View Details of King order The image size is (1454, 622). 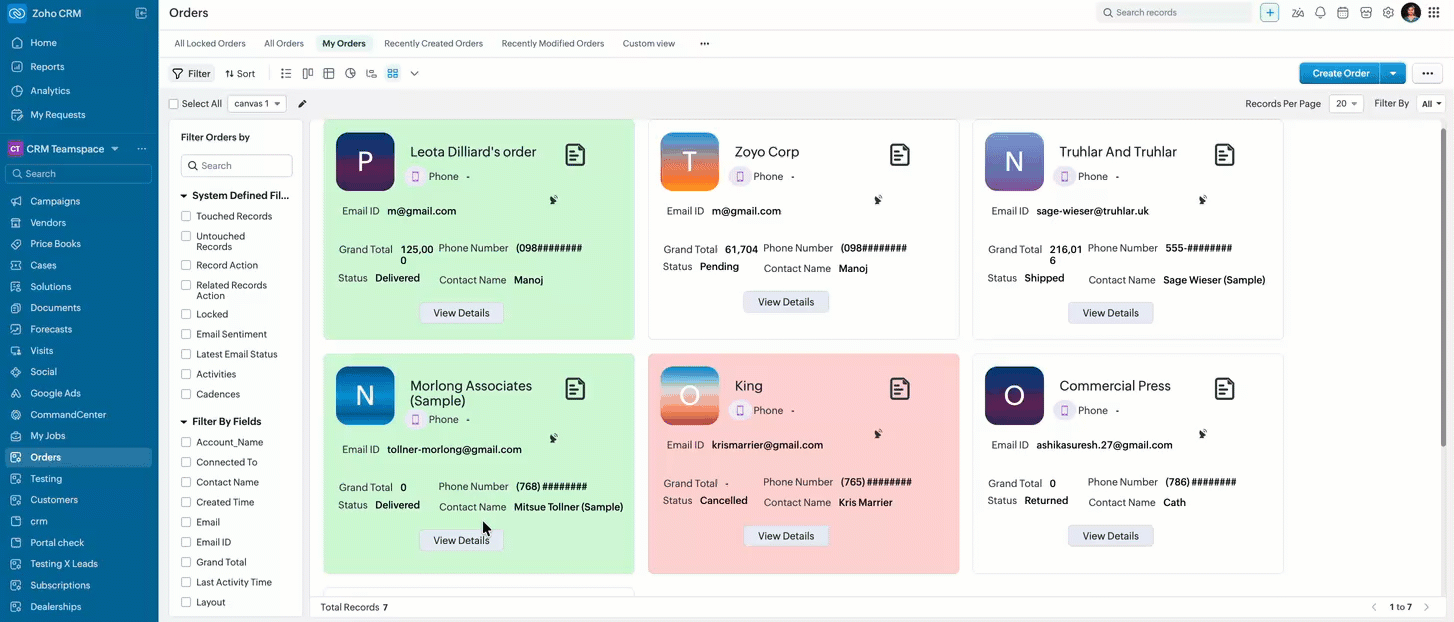pos(786,536)
